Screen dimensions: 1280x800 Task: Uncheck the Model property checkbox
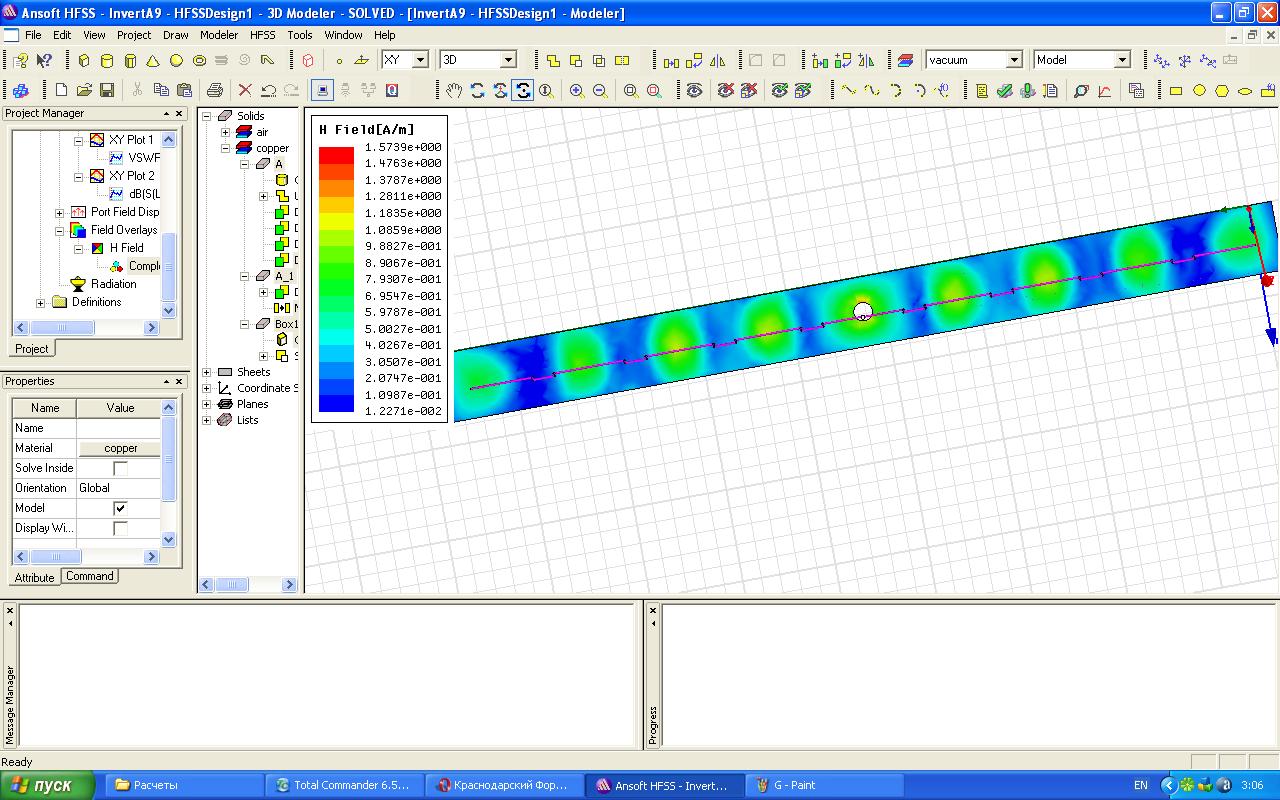tap(120, 508)
